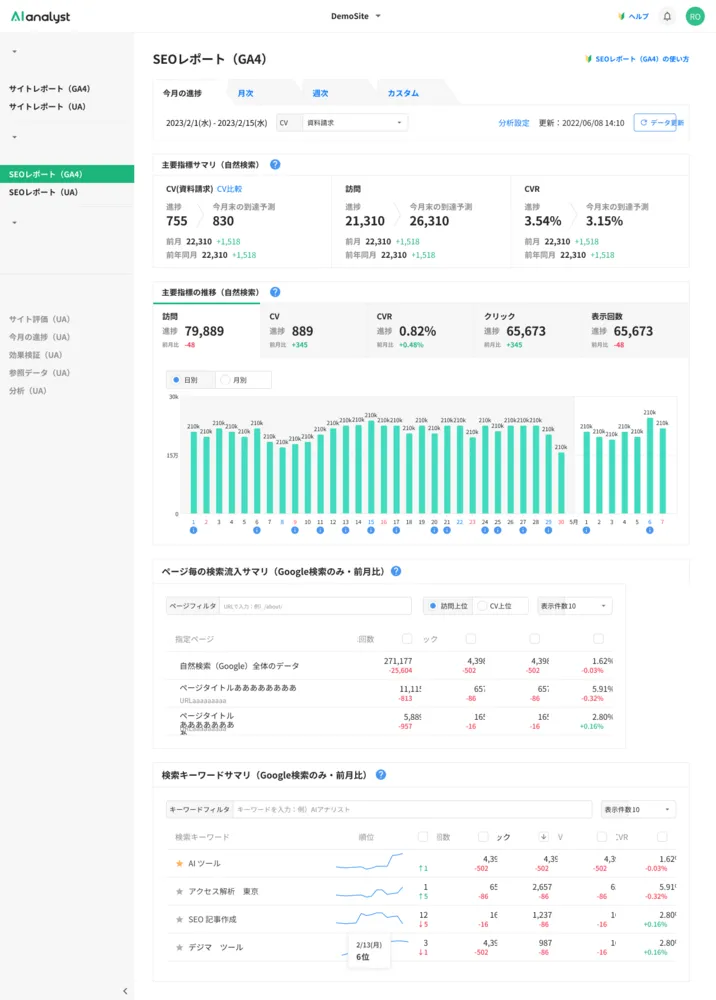Open サイトレポート (UA) in sidebar
The height and width of the screenshot is (1000, 716).
coord(47,107)
